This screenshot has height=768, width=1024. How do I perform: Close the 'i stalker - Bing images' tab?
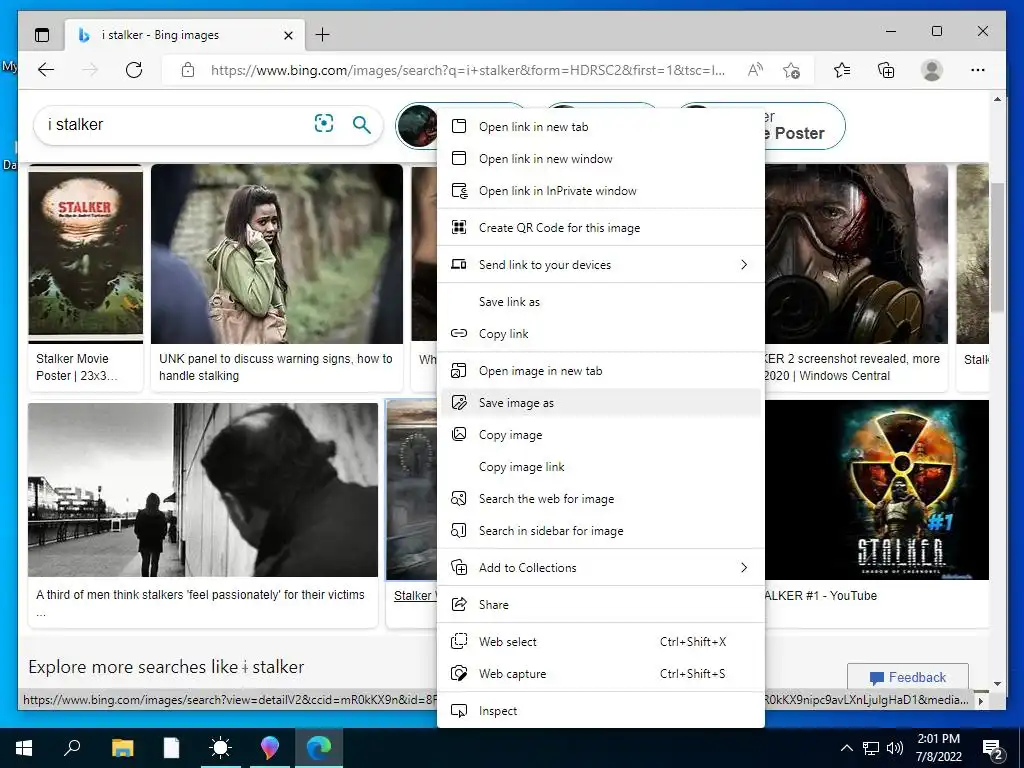(x=288, y=35)
